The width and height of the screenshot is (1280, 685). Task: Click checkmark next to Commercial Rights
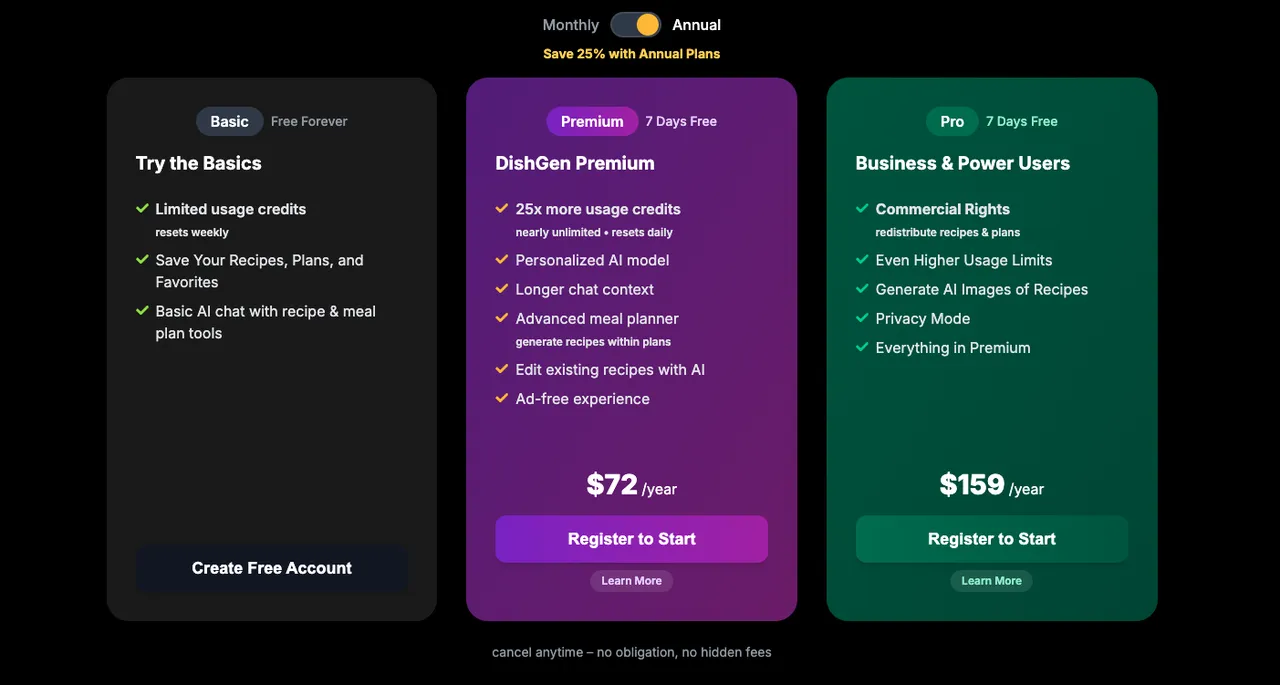[862, 209]
